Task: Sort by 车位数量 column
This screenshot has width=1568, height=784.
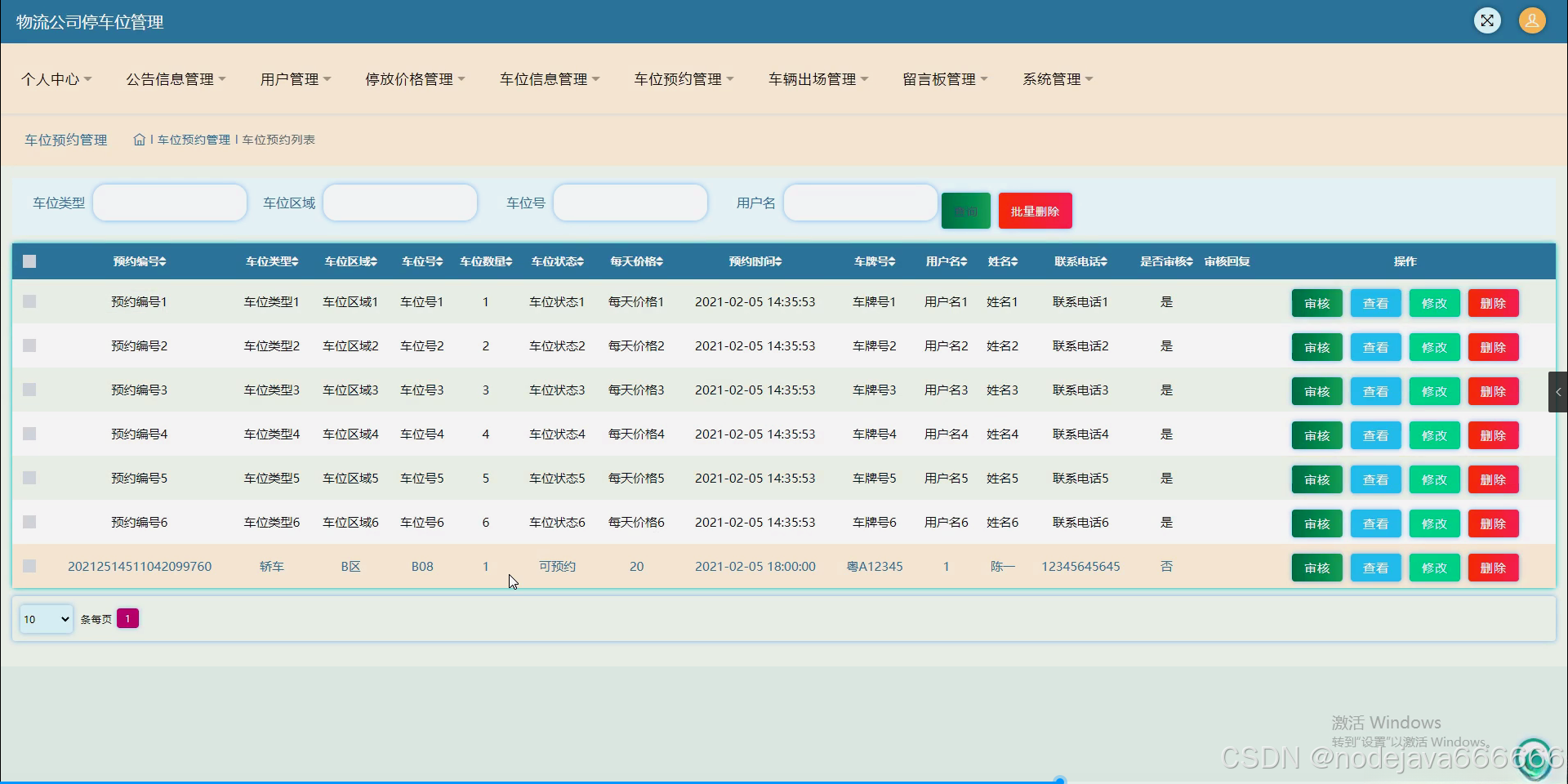Action: (x=486, y=261)
